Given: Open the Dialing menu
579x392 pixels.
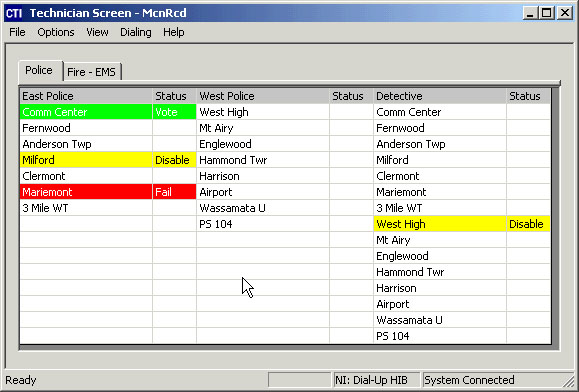Looking at the screenshot, I should pyautogui.click(x=136, y=32).
